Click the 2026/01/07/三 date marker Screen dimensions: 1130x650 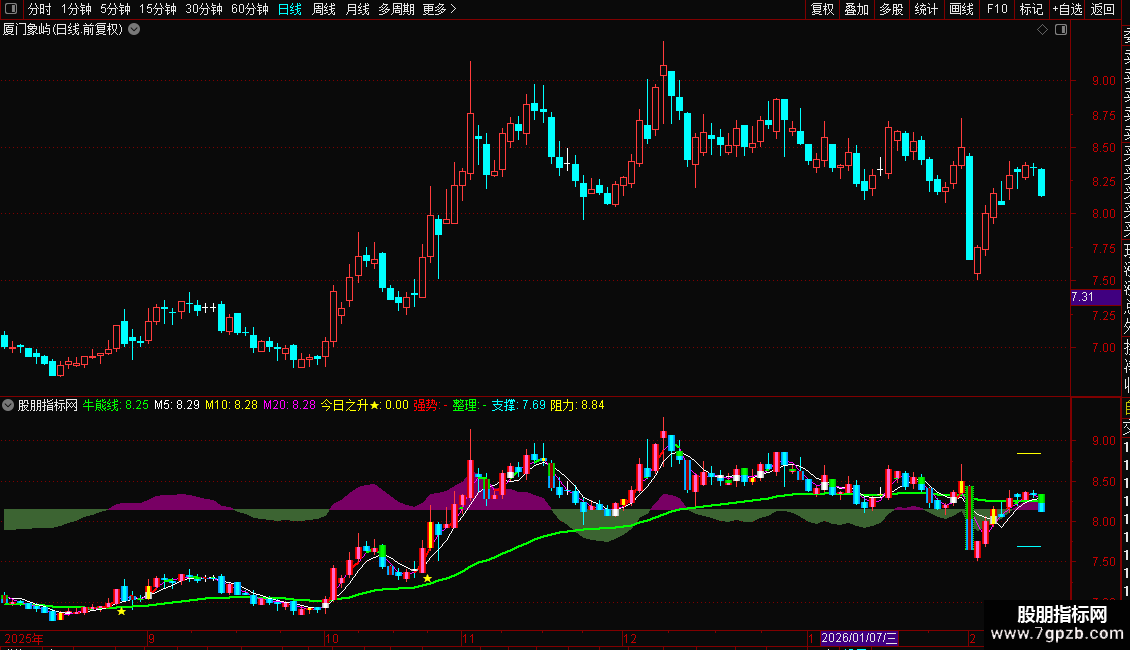click(x=859, y=638)
